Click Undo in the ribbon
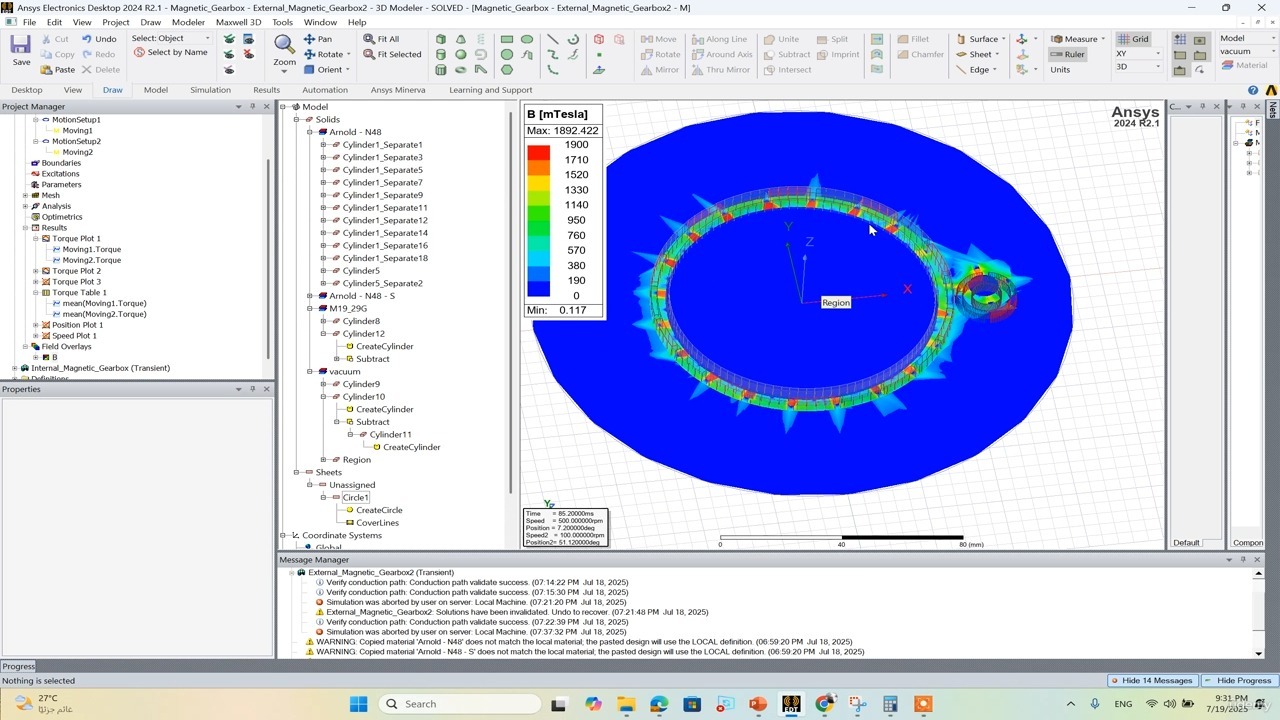 (x=98, y=39)
